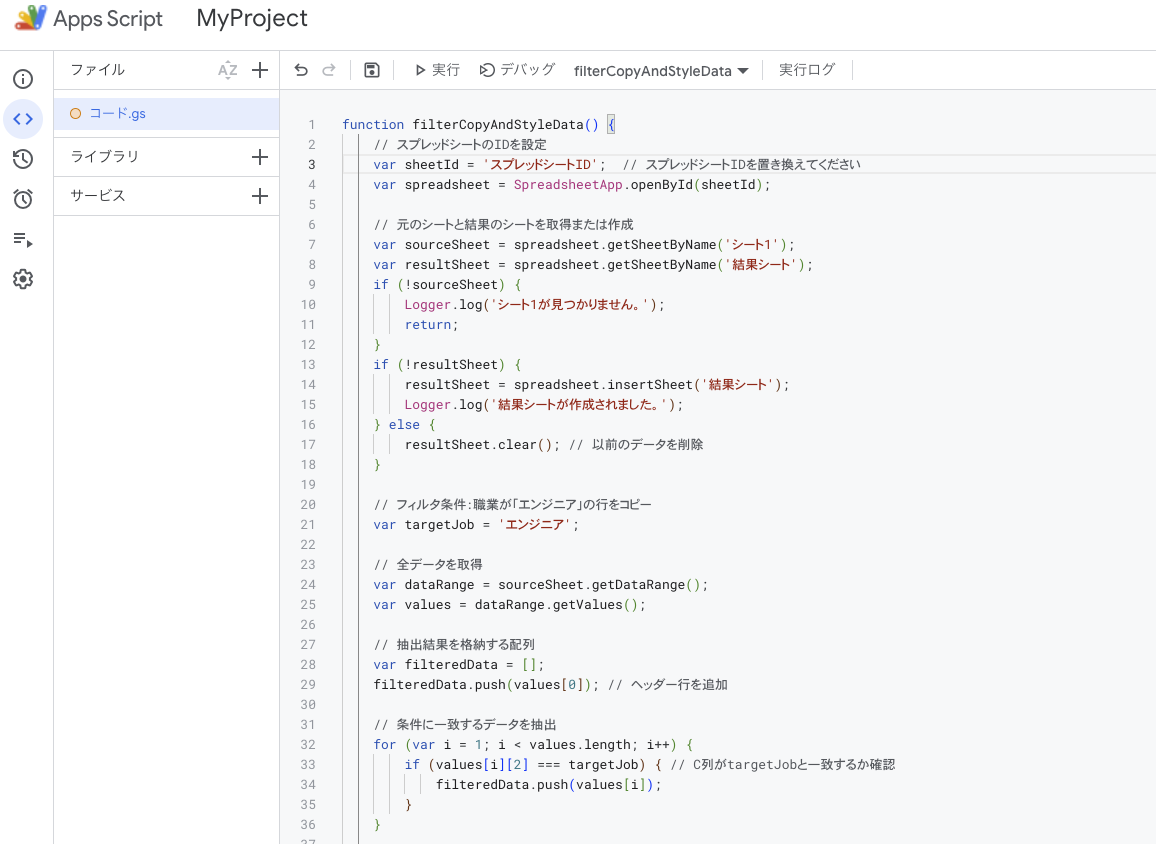Click insertSheet on line 14
1156x844 pixels.
[650, 384]
